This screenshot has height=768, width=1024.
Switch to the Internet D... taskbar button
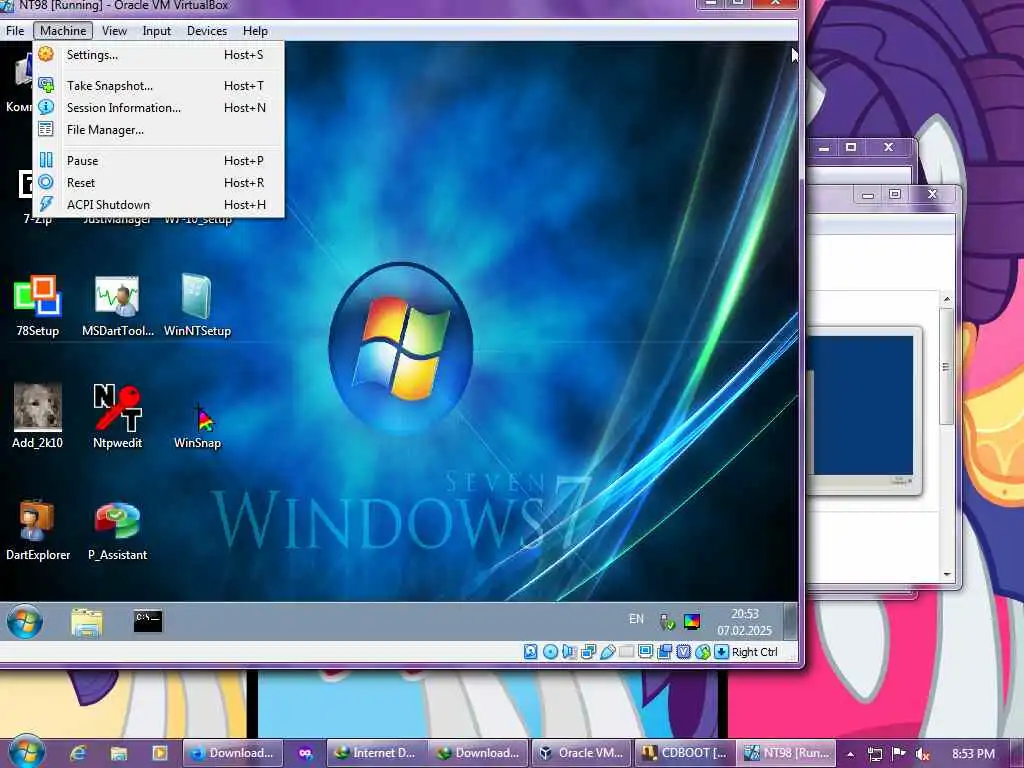tap(376, 753)
